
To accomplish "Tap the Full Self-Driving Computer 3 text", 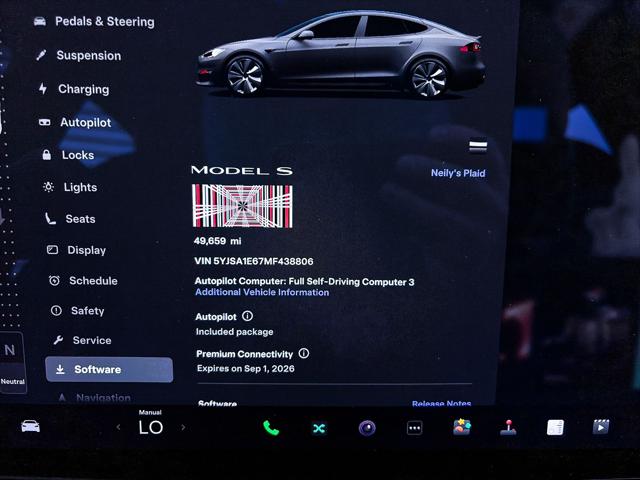I will click(351, 282).
